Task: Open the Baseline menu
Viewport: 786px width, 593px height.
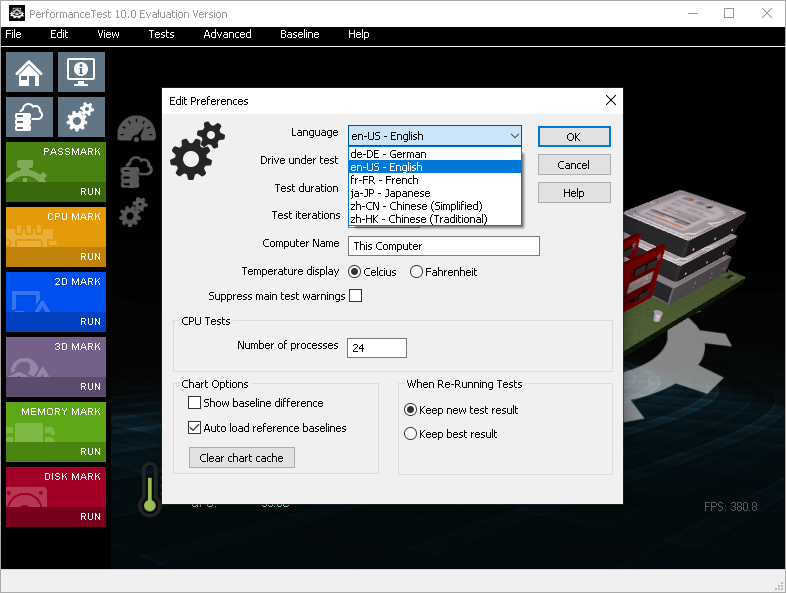Action: pyautogui.click(x=299, y=34)
